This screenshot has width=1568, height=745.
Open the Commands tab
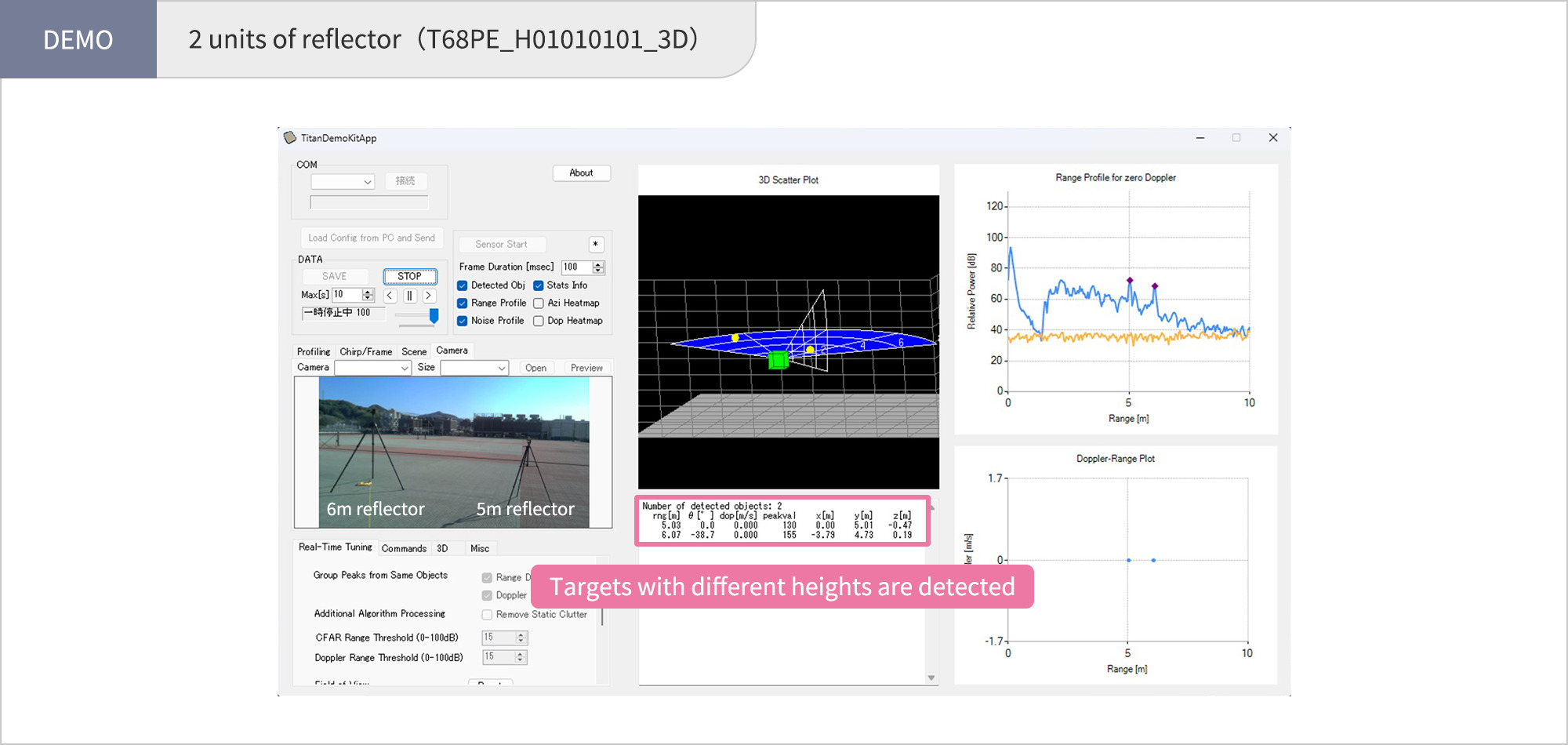404,548
